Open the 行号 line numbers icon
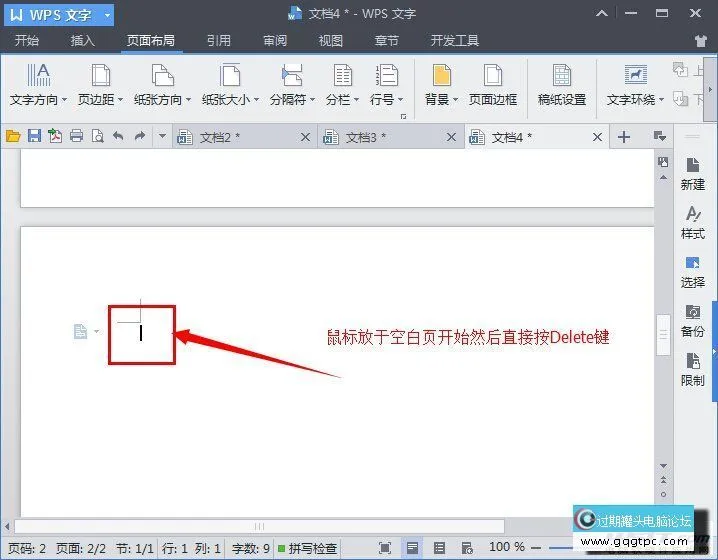The width and height of the screenshot is (718, 560). pyautogui.click(x=387, y=75)
